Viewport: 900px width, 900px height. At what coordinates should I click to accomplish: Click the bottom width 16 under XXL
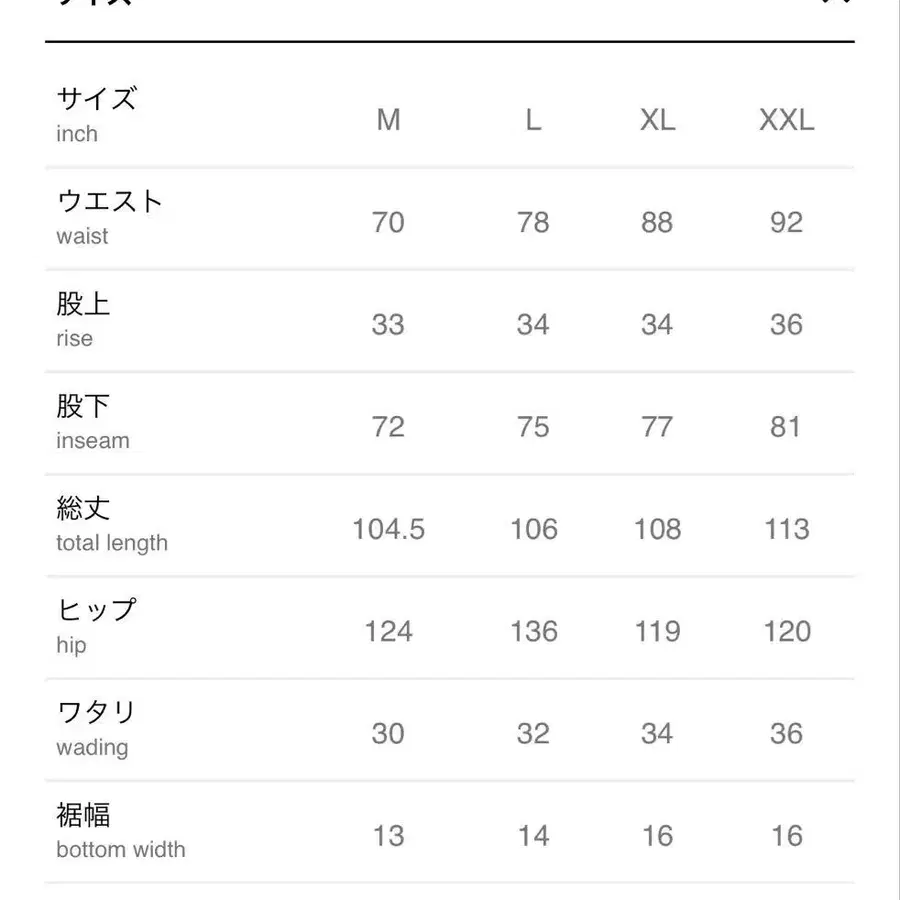tap(787, 835)
